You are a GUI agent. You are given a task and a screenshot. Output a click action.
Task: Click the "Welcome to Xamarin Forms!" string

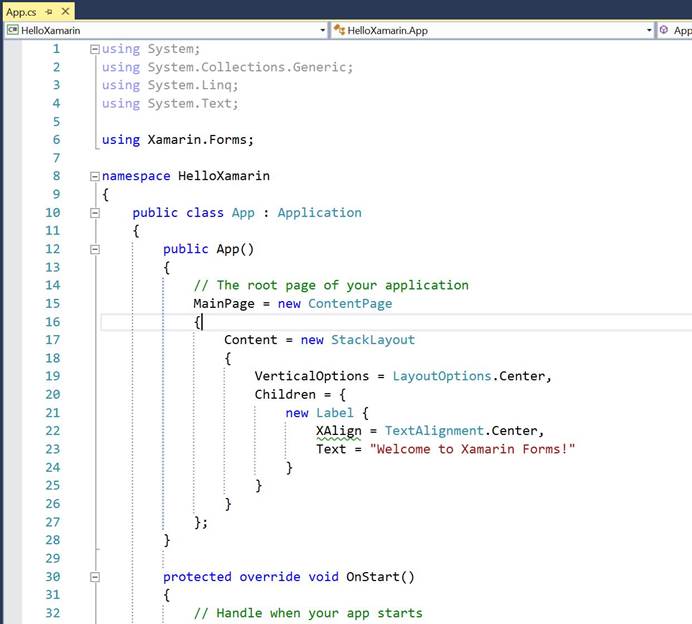472,449
